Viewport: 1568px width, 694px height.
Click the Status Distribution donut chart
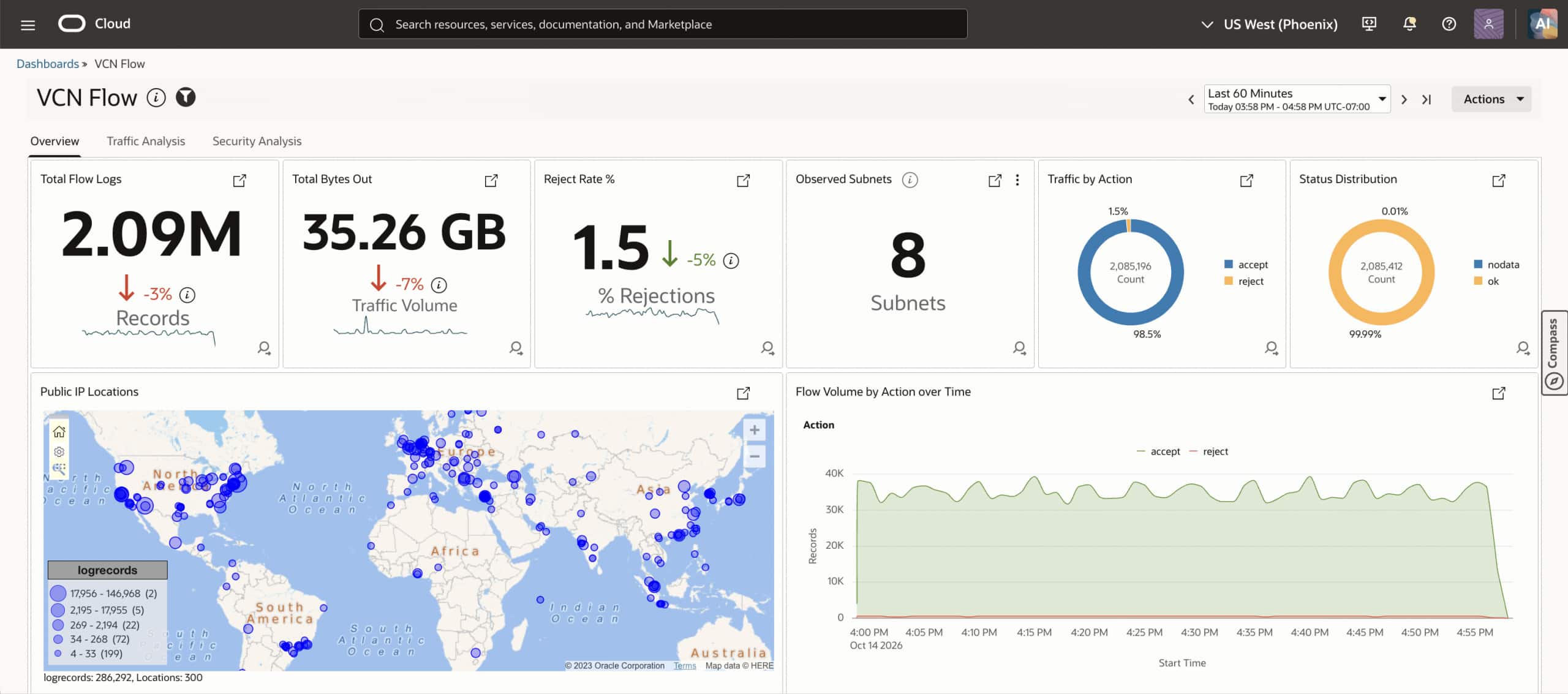(1381, 272)
